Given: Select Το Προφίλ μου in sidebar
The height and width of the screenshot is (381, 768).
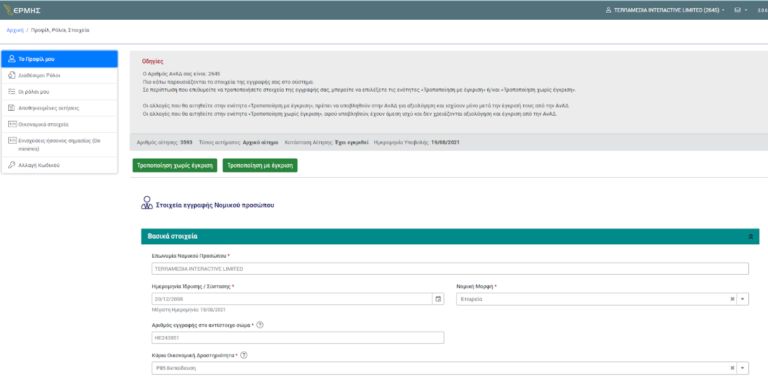Looking at the screenshot, I should point(59,59).
